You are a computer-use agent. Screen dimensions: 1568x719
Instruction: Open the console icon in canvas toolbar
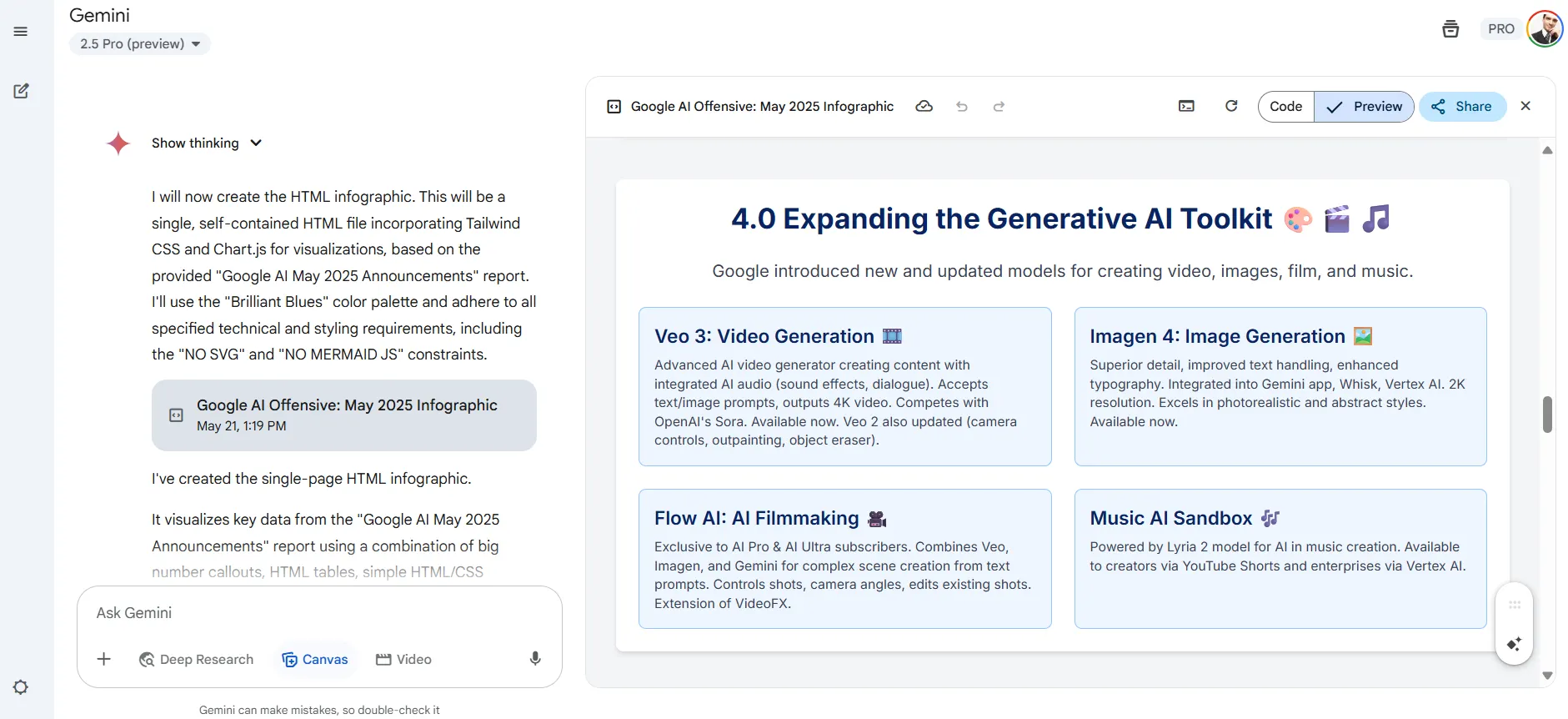pos(1186,107)
